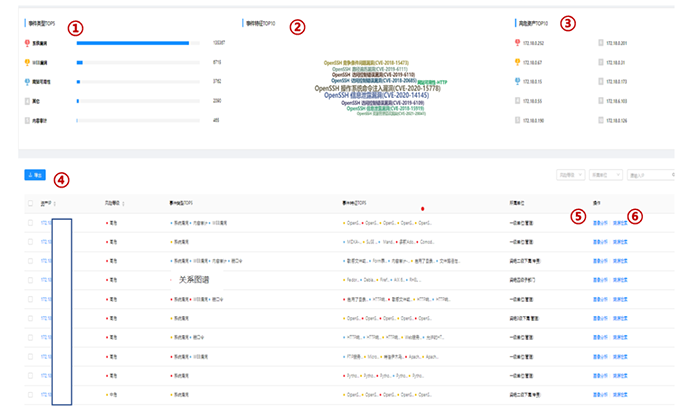700x420 pixels.
Task: Open the left action link in the Fedor row
Action: tap(600, 280)
